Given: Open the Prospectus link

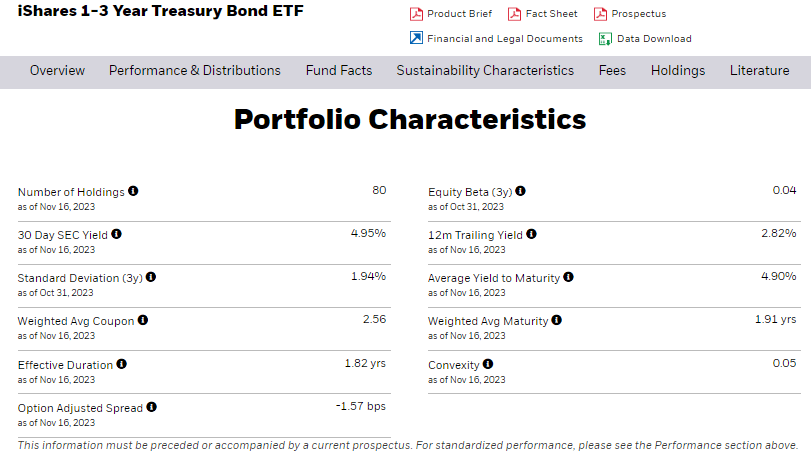Looking at the screenshot, I should click(x=638, y=14).
